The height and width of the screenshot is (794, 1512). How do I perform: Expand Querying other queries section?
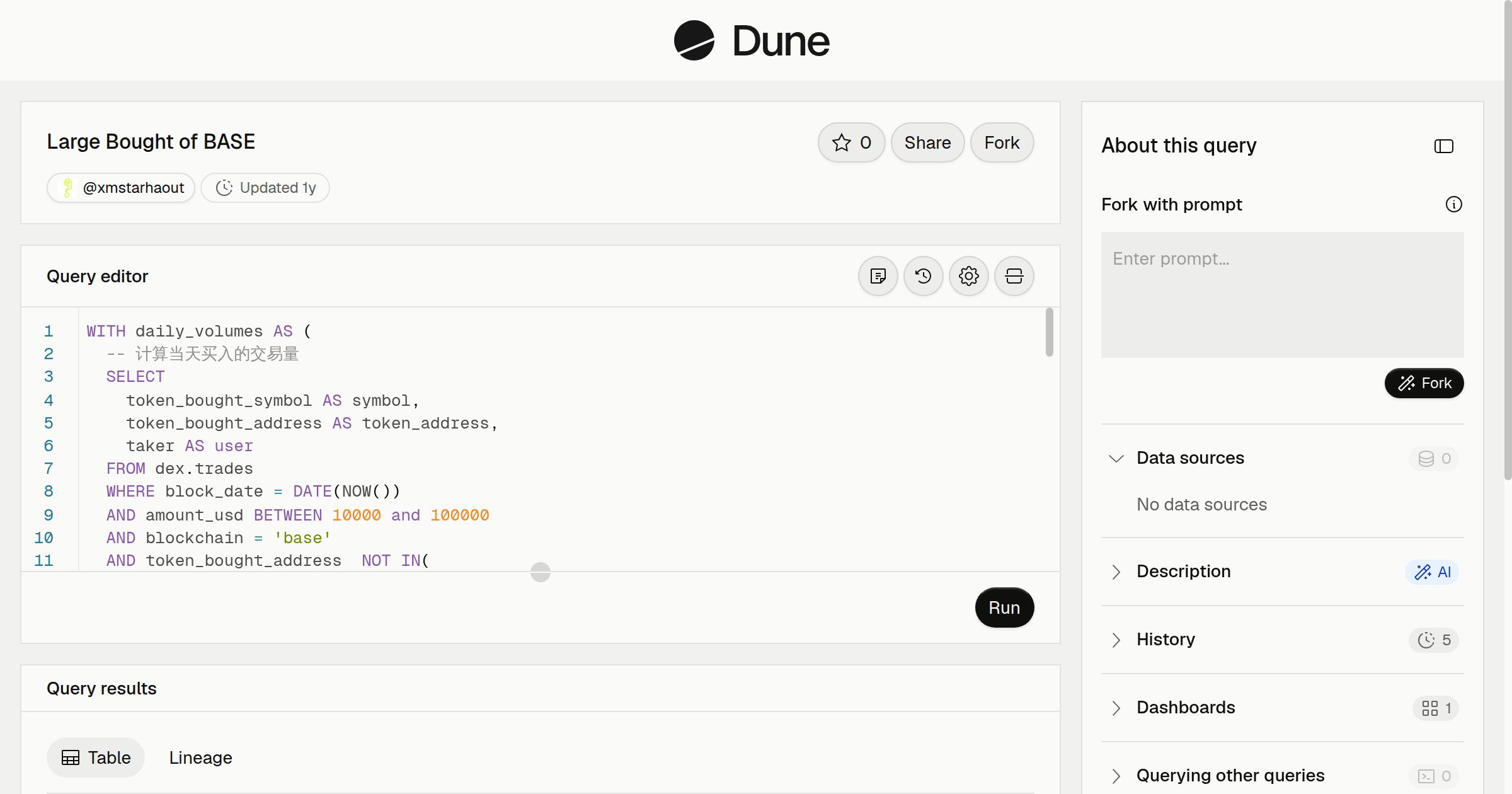coord(1116,776)
